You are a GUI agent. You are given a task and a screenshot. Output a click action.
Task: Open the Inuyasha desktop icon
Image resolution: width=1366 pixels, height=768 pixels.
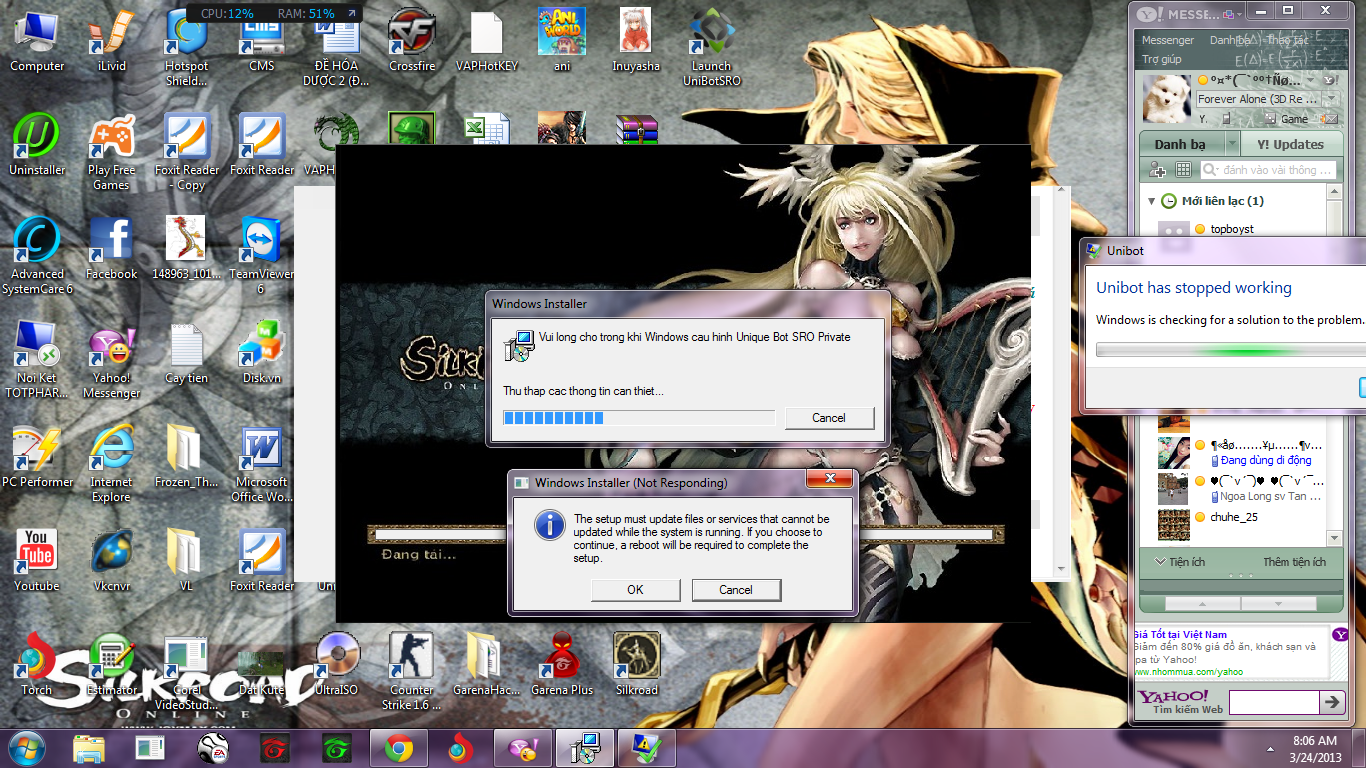(x=637, y=42)
